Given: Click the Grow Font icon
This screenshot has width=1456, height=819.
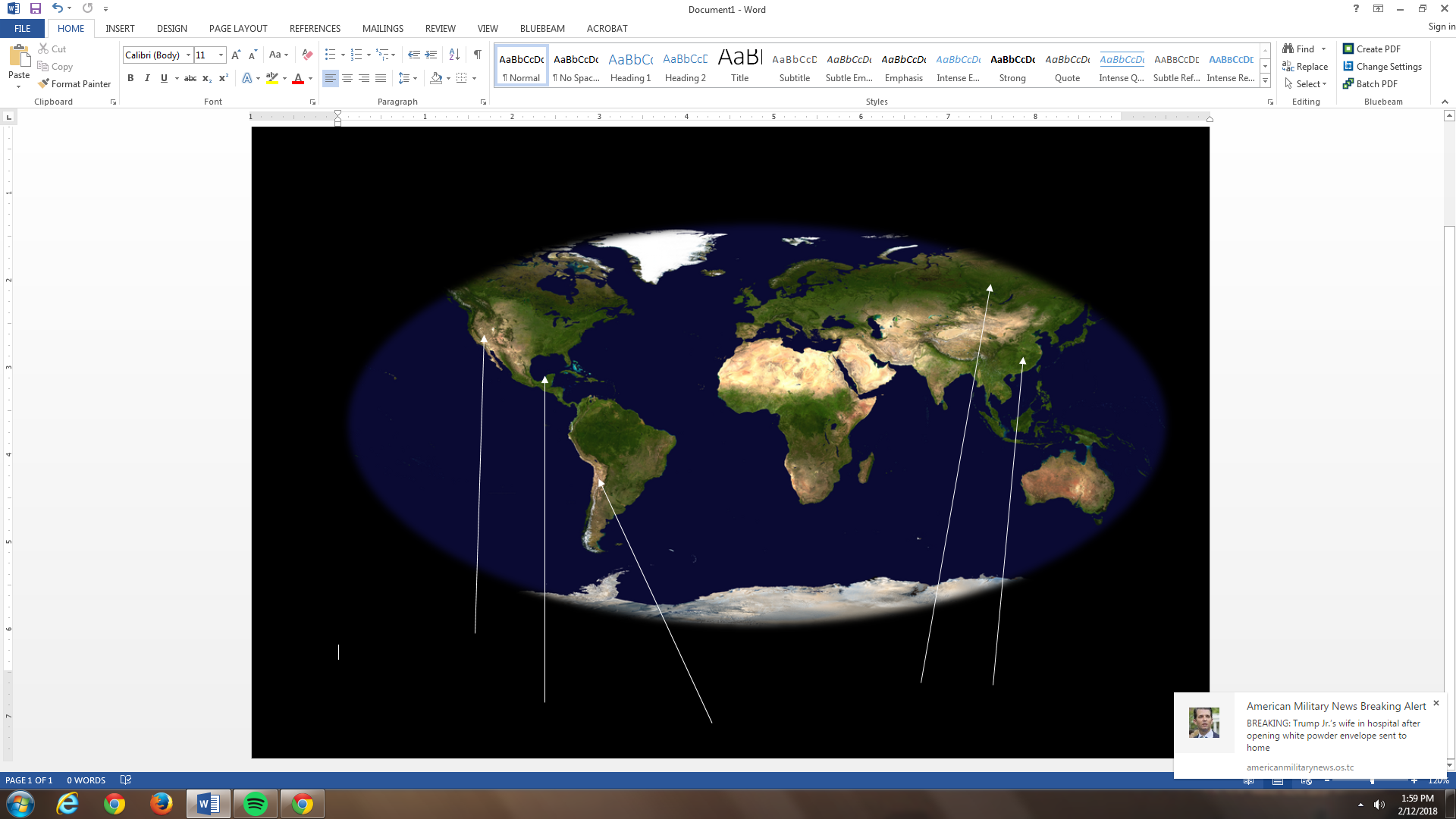Looking at the screenshot, I should coord(236,55).
